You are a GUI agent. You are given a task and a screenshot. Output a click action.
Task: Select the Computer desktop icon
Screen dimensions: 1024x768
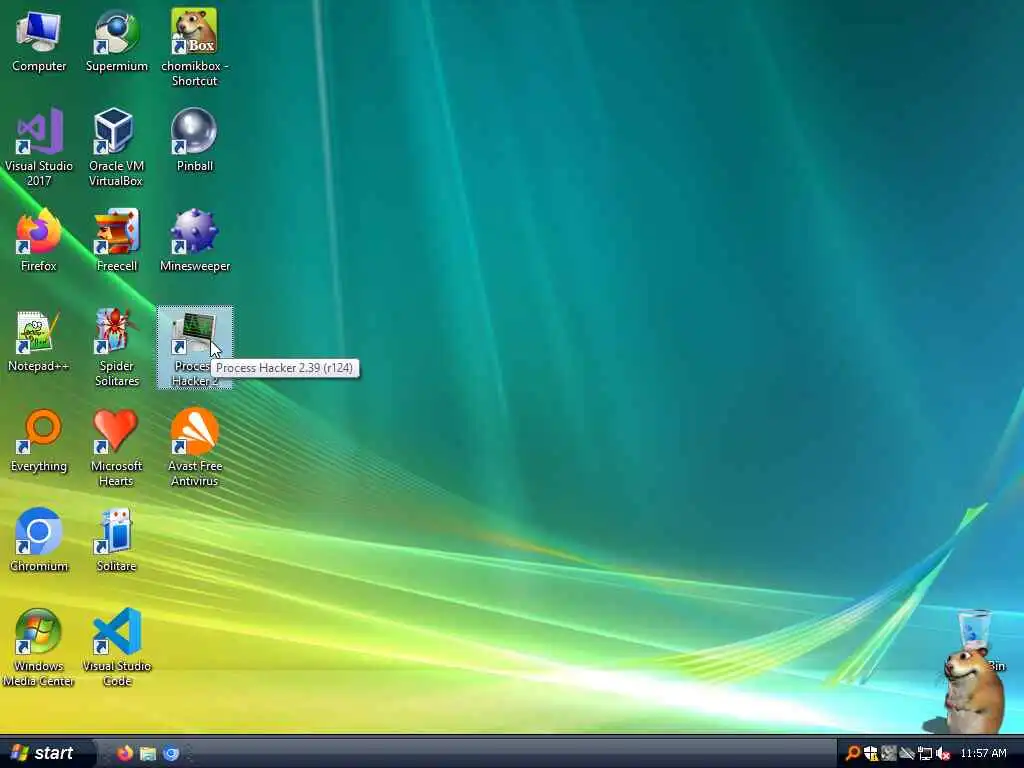tap(39, 42)
